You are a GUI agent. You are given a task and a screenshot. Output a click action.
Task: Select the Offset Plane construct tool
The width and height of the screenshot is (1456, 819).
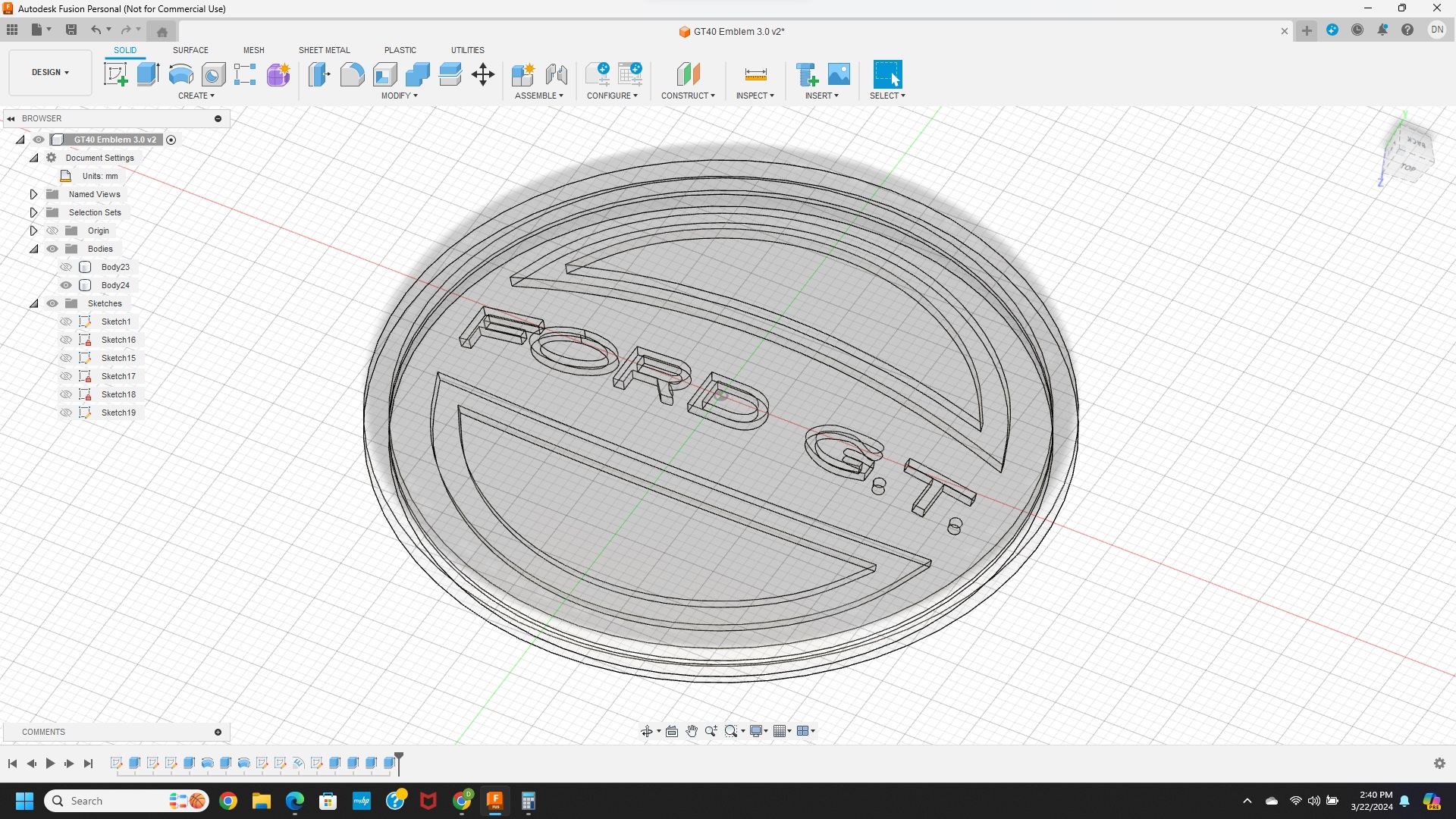688,74
